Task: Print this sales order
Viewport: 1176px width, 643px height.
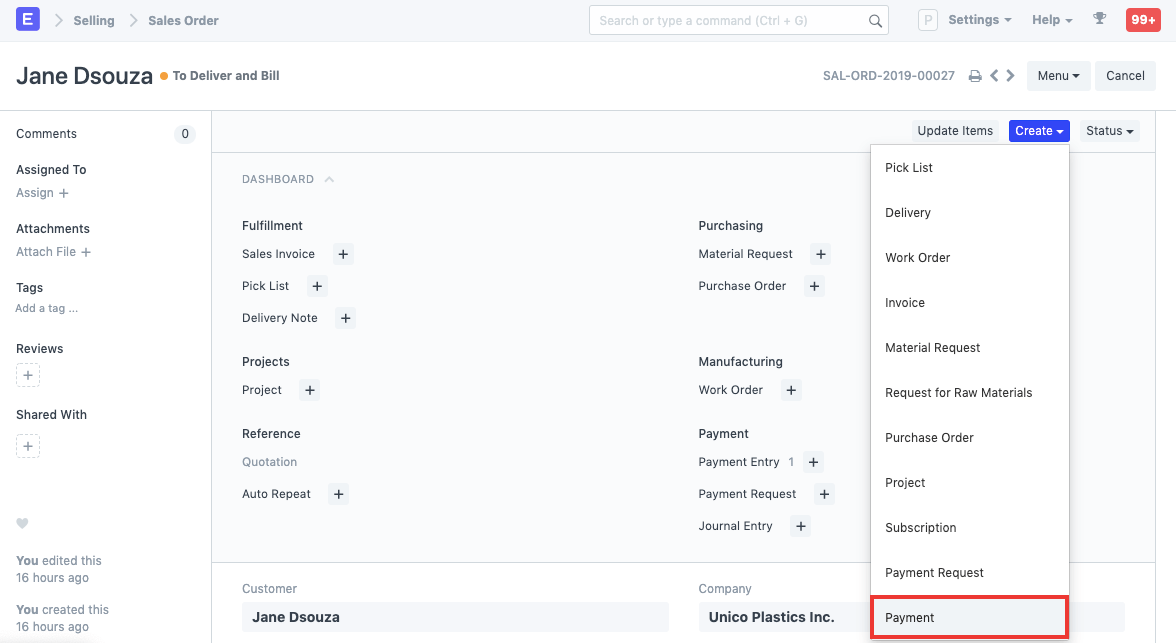Action: click(975, 76)
